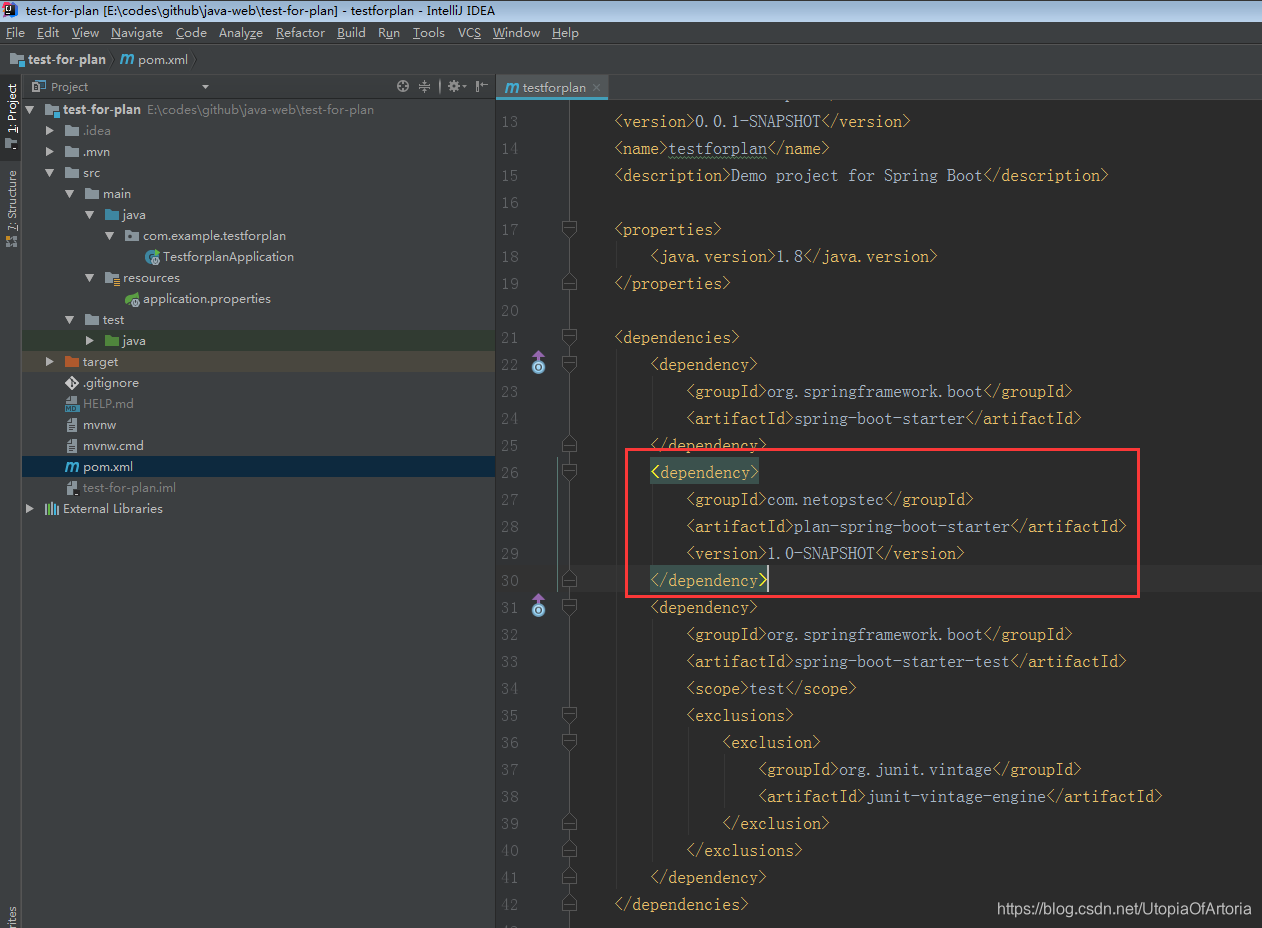Hide the Project tool window with pin icon
The image size is (1262, 928).
(482, 87)
